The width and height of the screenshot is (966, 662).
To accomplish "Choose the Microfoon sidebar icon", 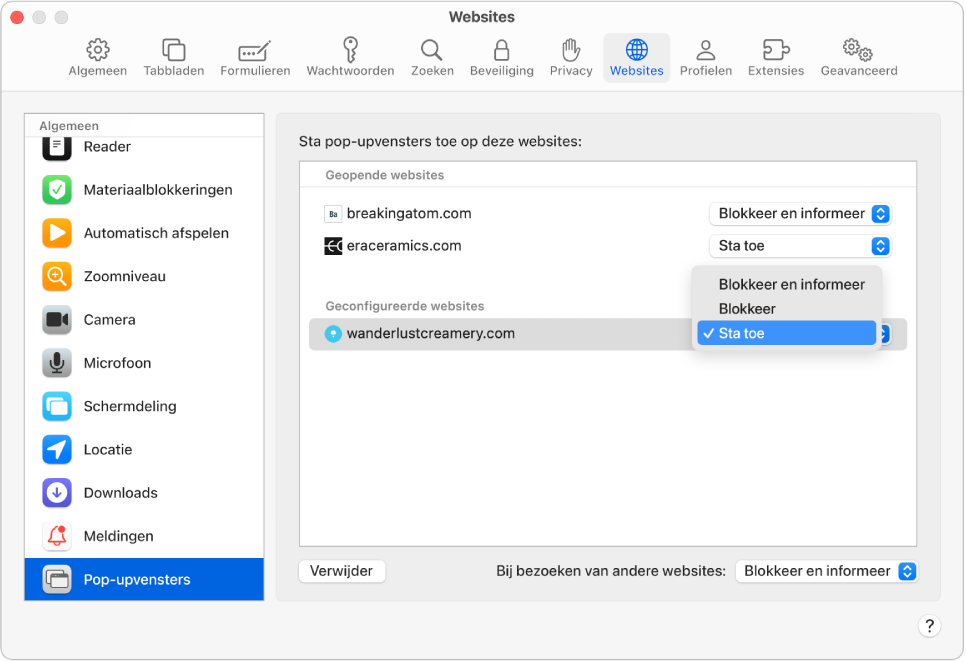I will tap(57, 363).
